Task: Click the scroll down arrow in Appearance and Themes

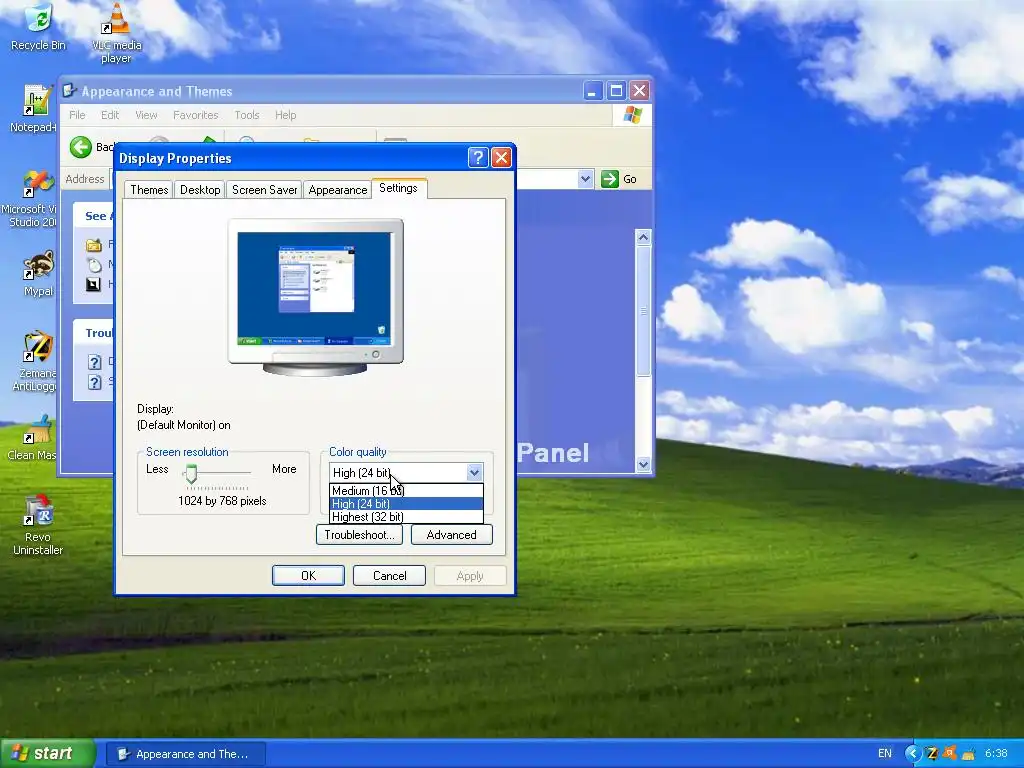Action: [x=643, y=464]
